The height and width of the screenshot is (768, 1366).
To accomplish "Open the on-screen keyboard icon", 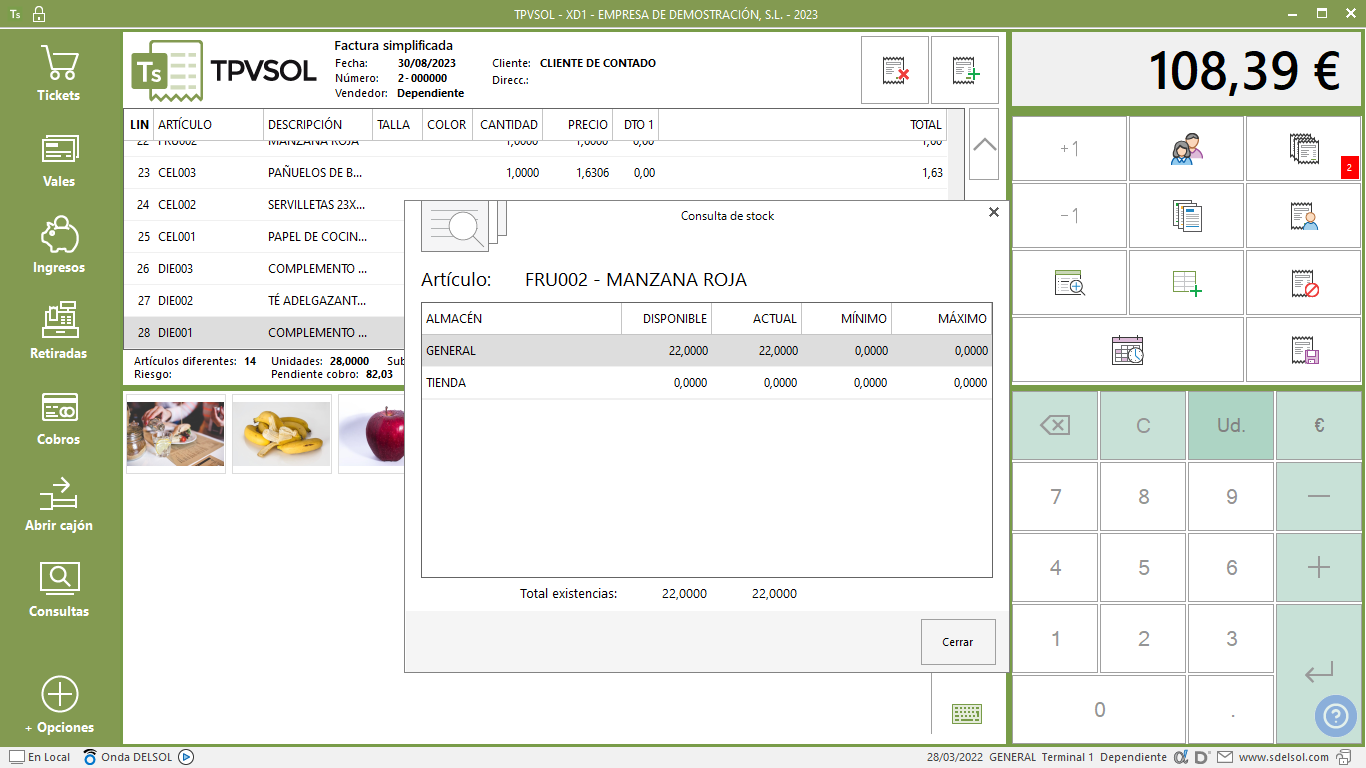I will 966,713.
